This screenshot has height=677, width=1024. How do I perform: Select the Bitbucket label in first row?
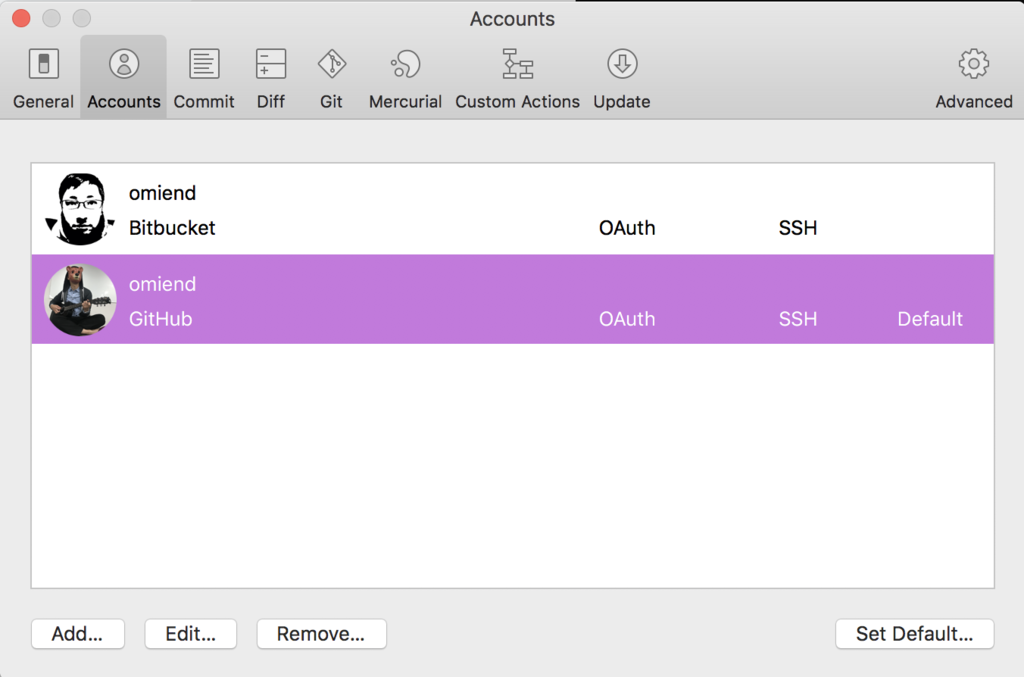point(172,228)
